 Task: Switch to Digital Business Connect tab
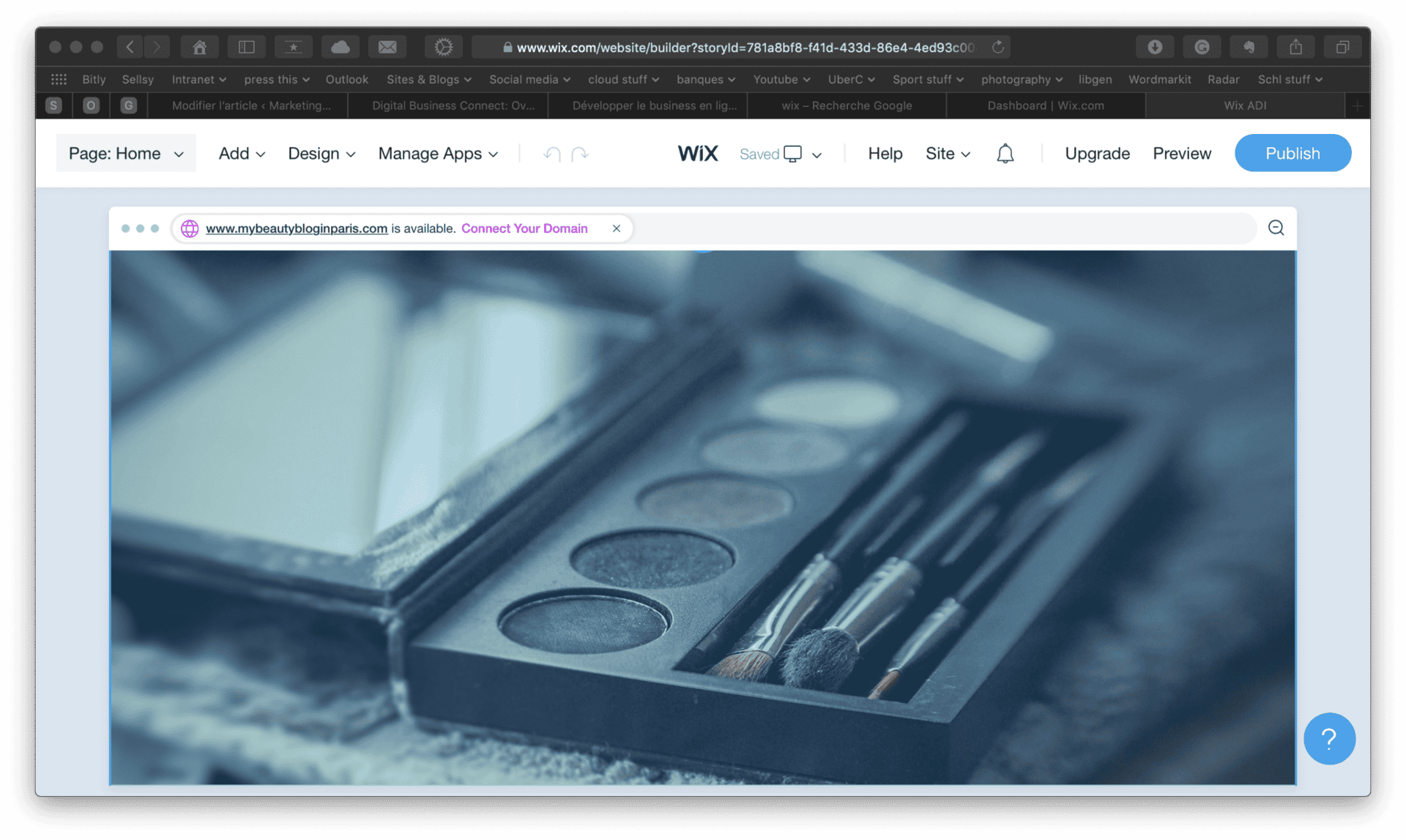point(453,105)
